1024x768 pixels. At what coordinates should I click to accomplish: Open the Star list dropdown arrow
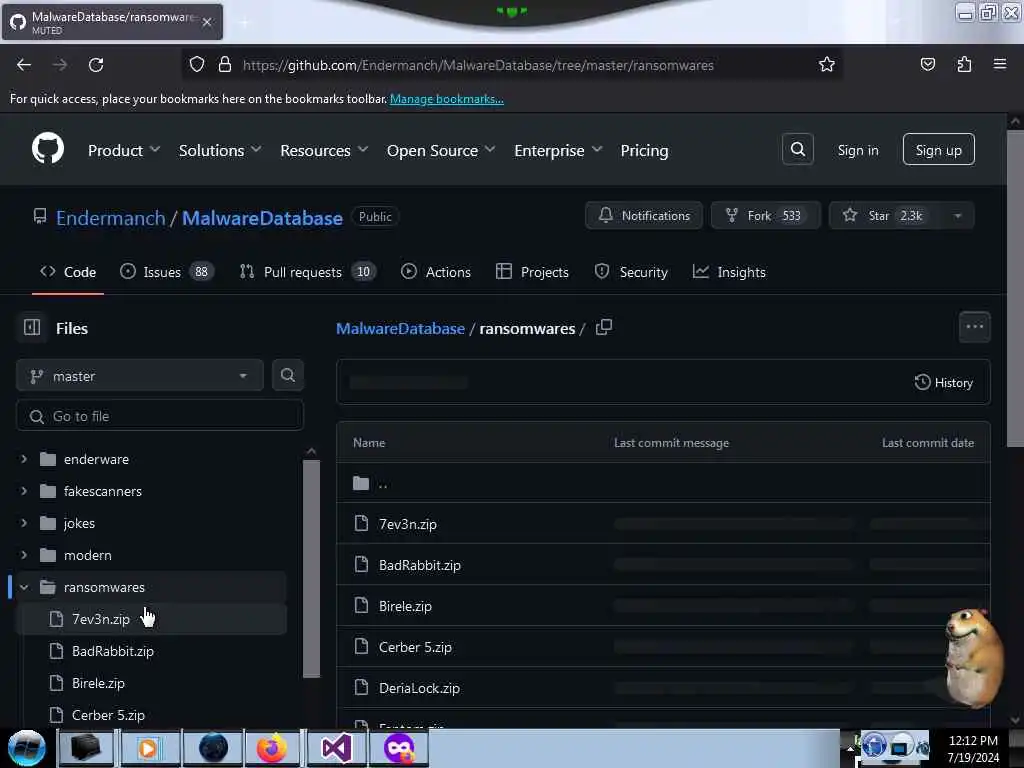pos(957,216)
